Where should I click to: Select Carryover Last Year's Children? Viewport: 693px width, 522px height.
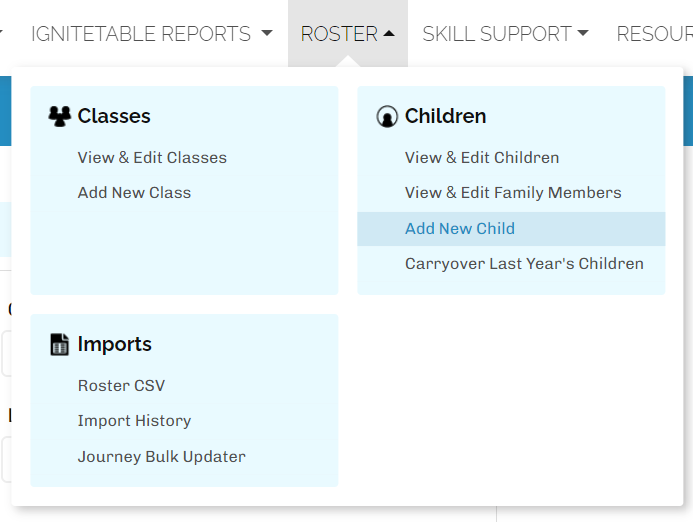click(x=524, y=264)
